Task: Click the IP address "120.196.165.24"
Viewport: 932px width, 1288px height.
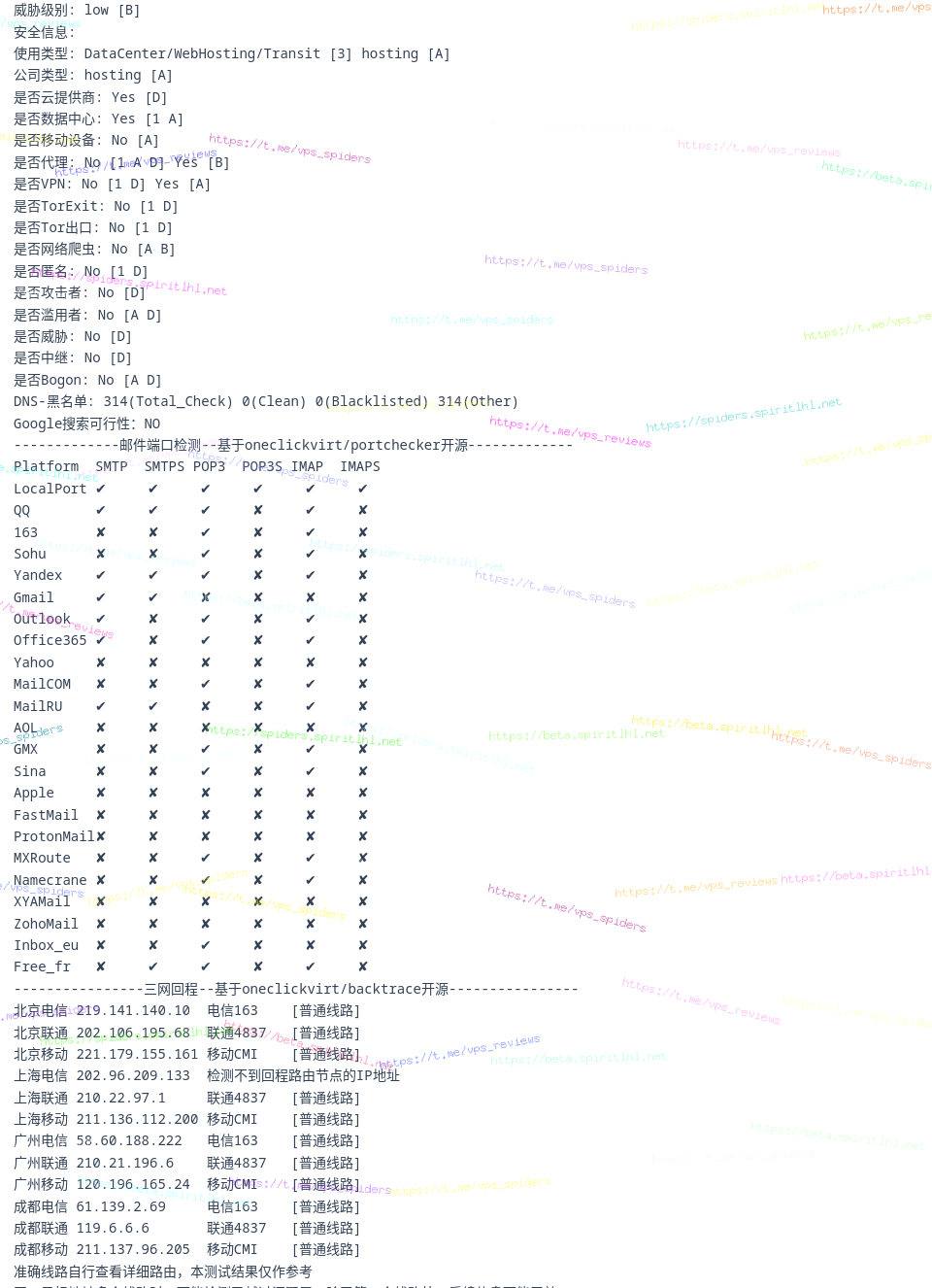Action: point(133,1184)
